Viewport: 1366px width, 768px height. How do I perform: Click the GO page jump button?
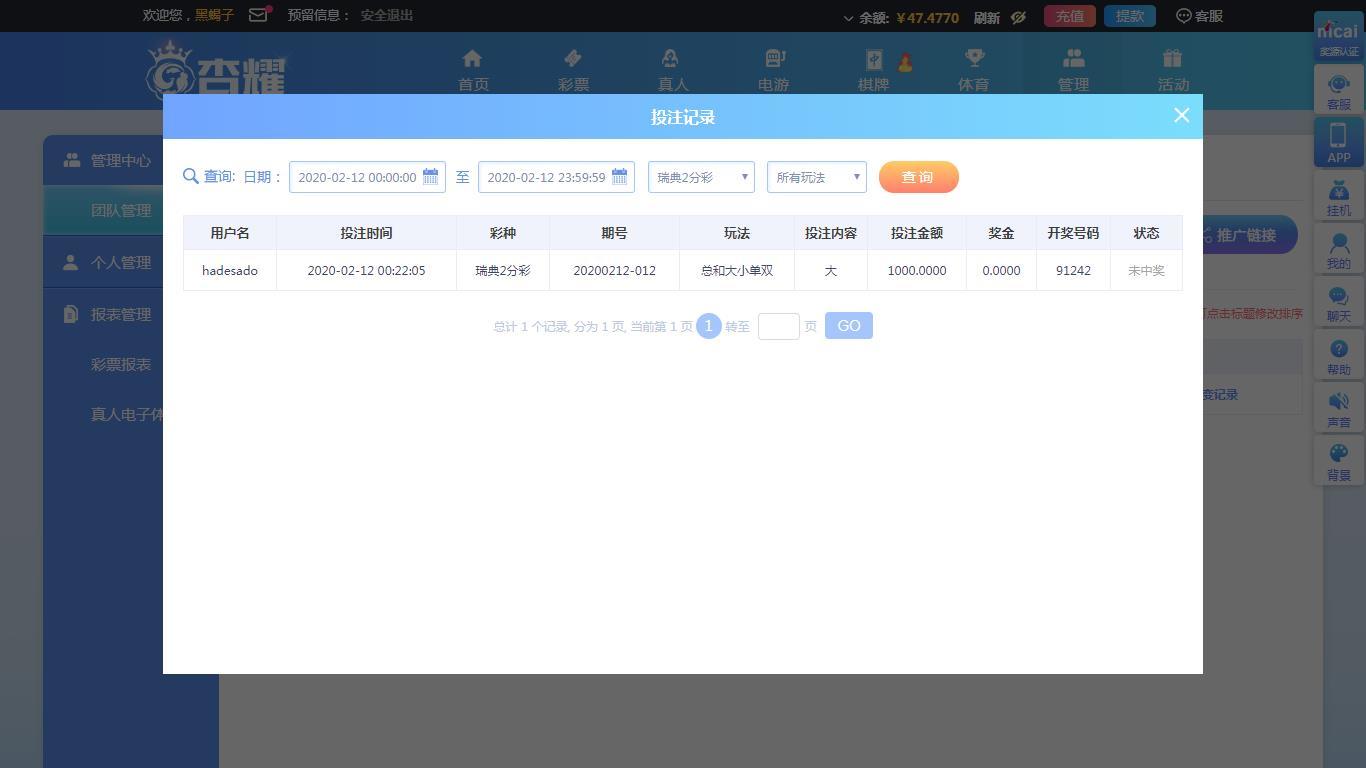click(x=849, y=326)
